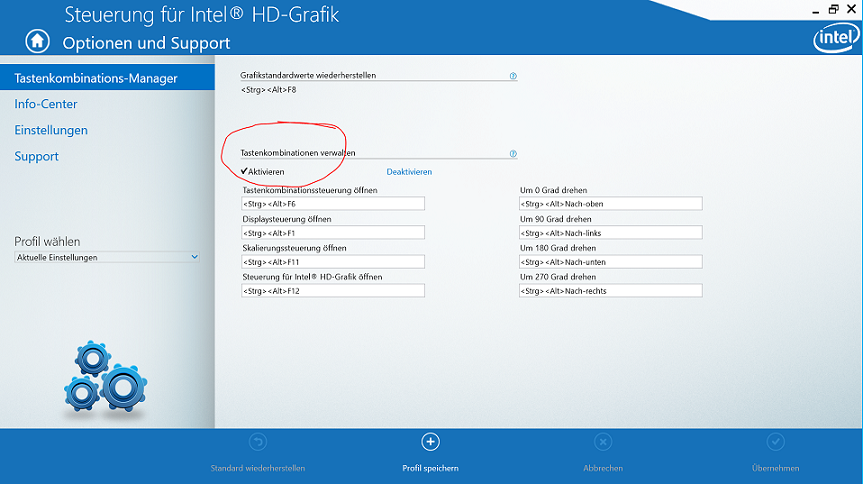This screenshot has width=863, height=484.
Task: Expand the Profil wählen dropdown
Action: (x=107, y=257)
